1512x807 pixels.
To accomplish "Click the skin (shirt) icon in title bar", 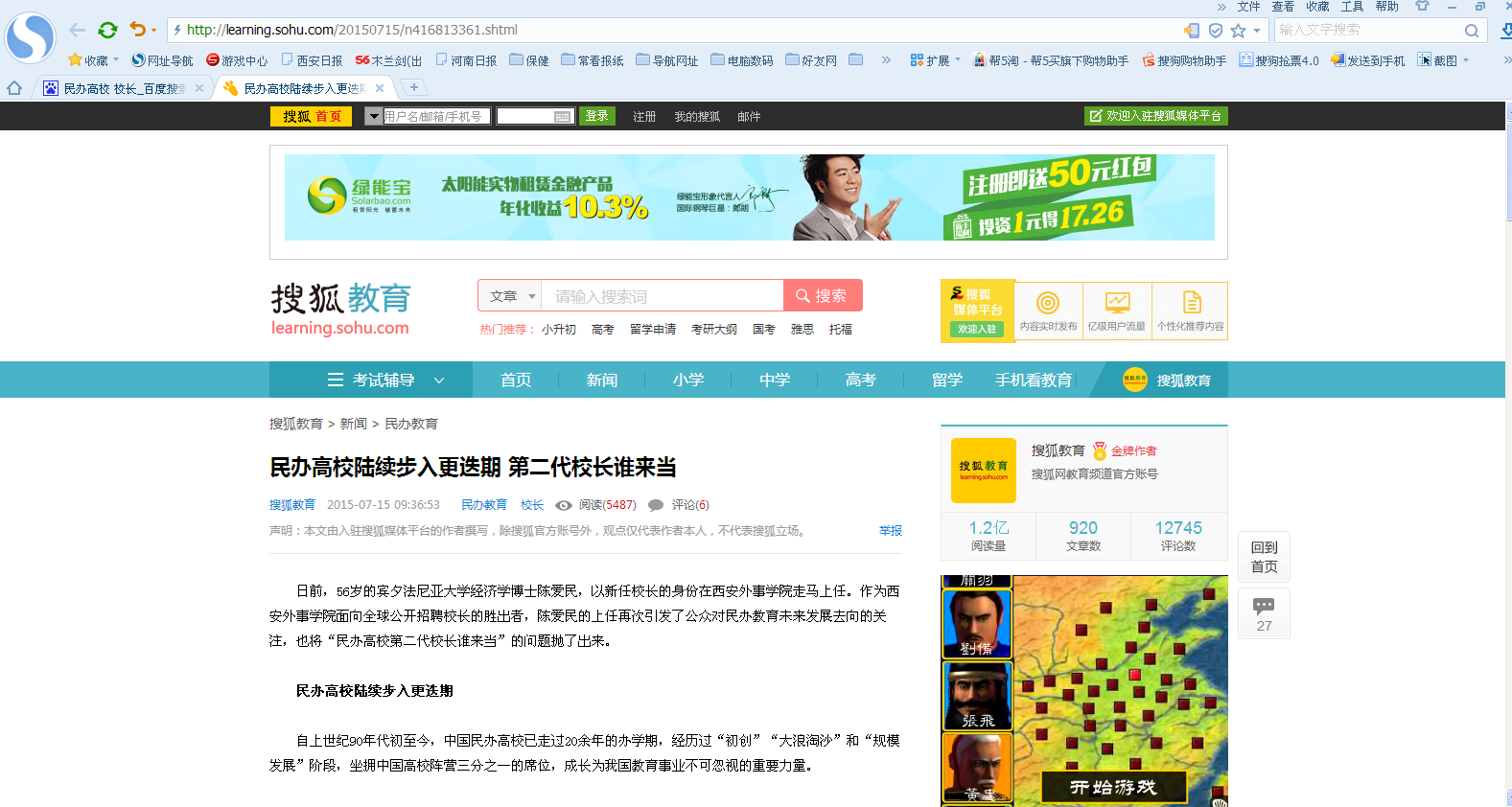I will pyautogui.click(x=1422, y=7).
